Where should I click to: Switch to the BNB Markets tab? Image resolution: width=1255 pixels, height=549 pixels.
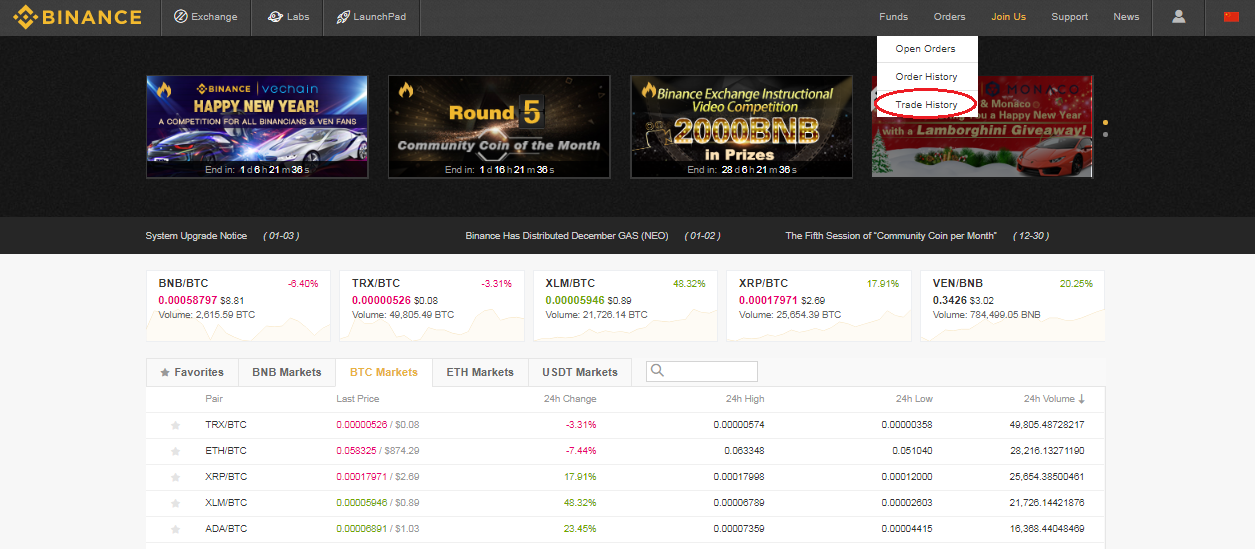[287, 372]
